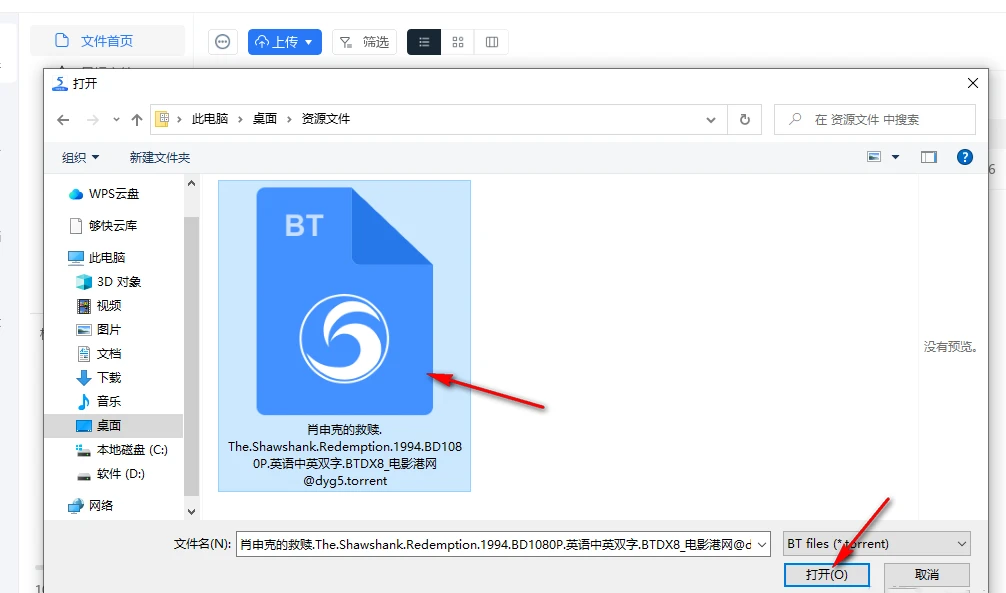The height and width of the screenshot is (593, 1006).
Task: Select 此电脑 in the navigation tree
Action: point(97,257)
